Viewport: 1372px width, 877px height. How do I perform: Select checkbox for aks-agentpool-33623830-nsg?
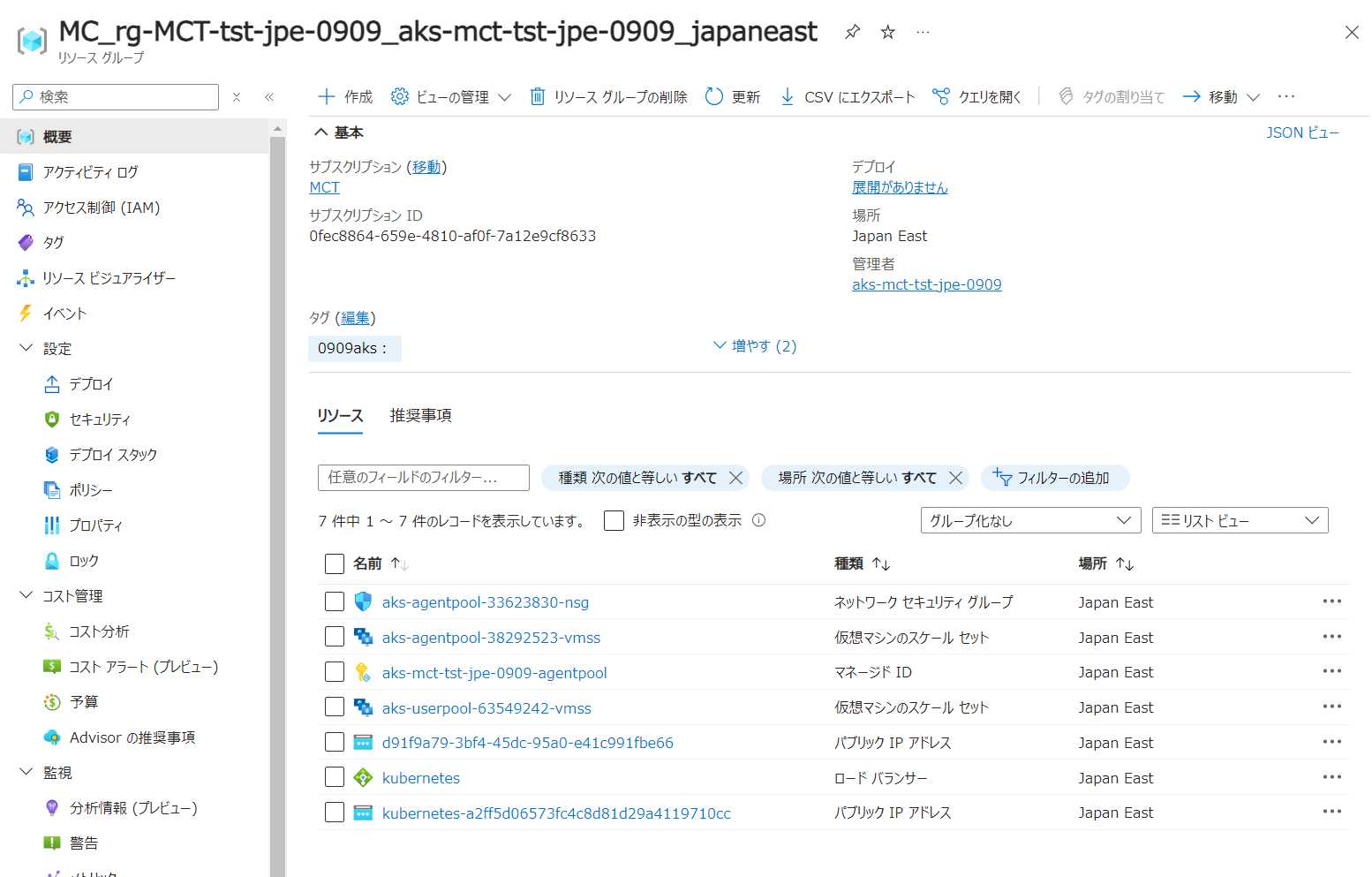pos(335,601)
